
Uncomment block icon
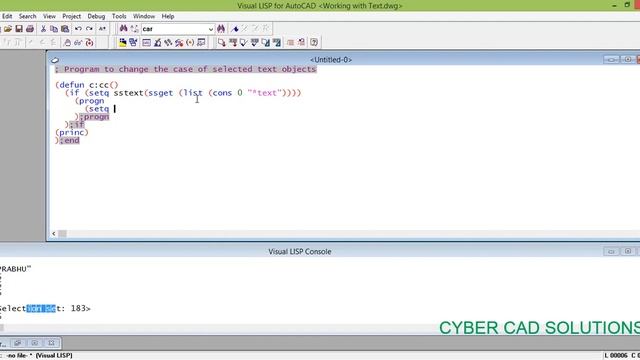301,42
